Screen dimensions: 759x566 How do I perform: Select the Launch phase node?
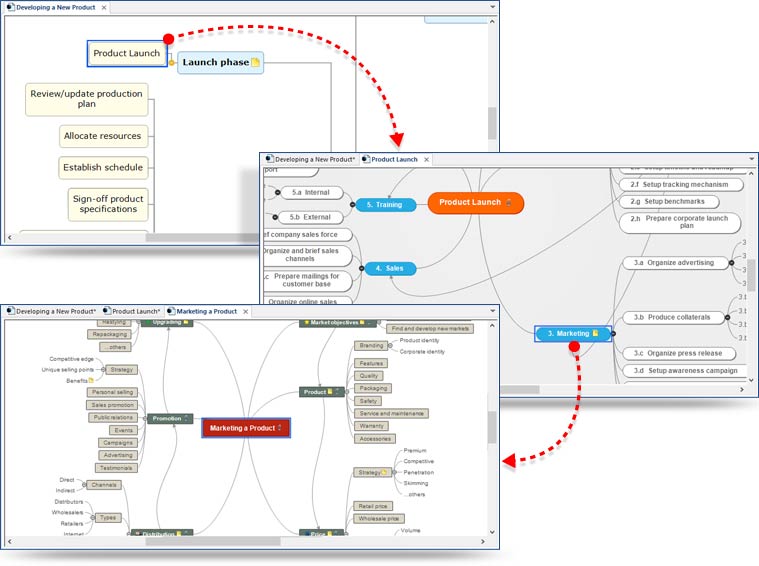coord(220,62)
